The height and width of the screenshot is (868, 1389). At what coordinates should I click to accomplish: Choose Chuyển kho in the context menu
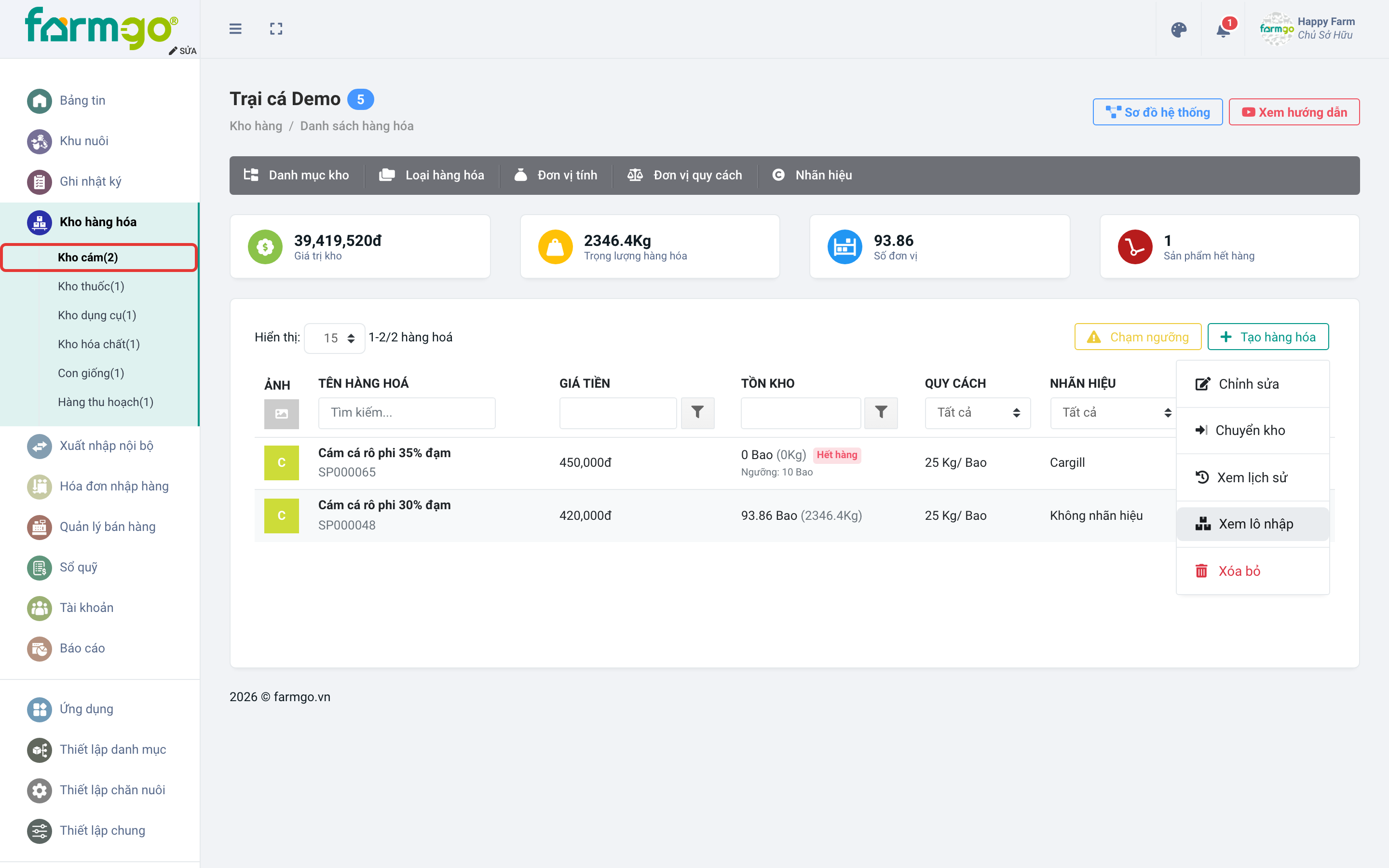coord(1253,431)
